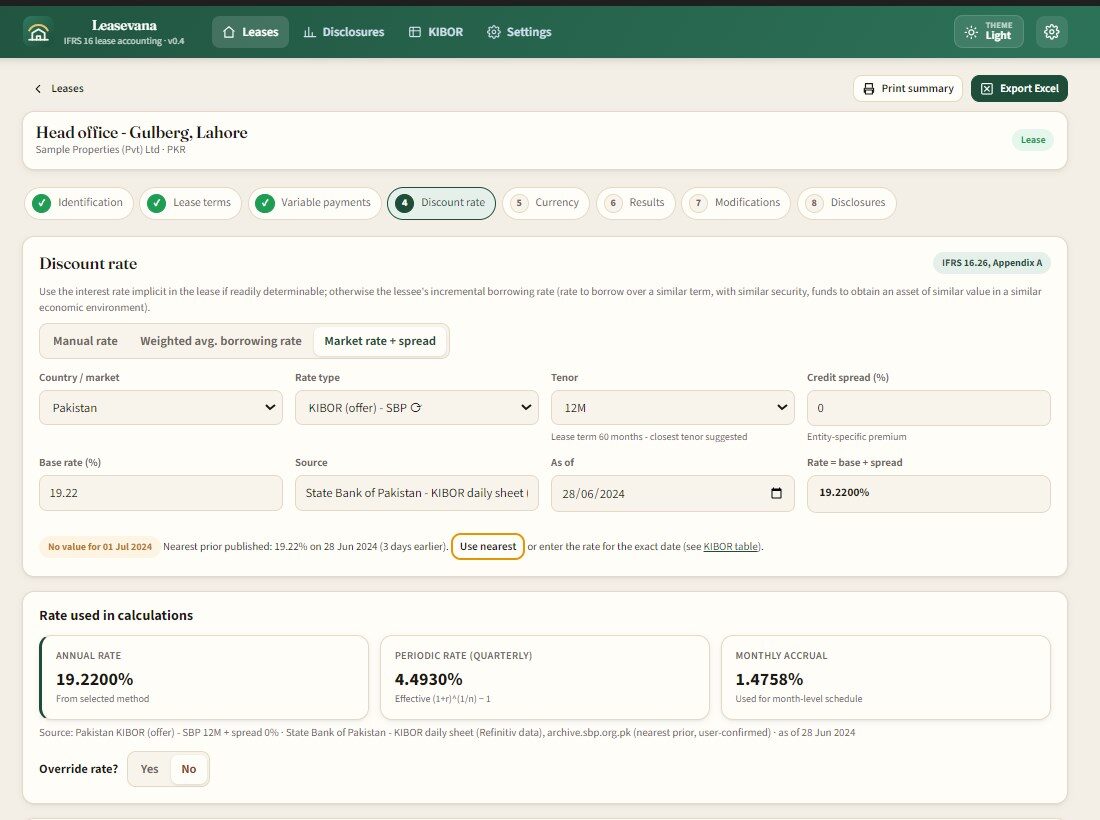Click the Base rate (%) field
Screen dimensions: 1100x820
tap(161, 493)
